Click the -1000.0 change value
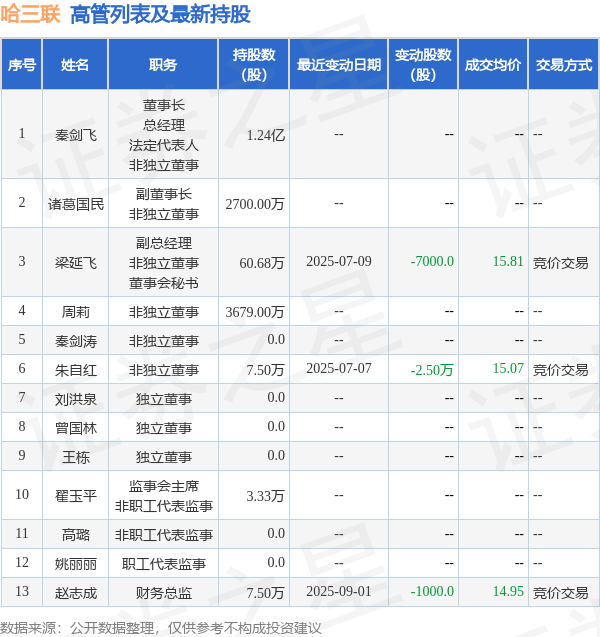The height and width of the screenshot is (637, 600). click(x=432, y=592)
